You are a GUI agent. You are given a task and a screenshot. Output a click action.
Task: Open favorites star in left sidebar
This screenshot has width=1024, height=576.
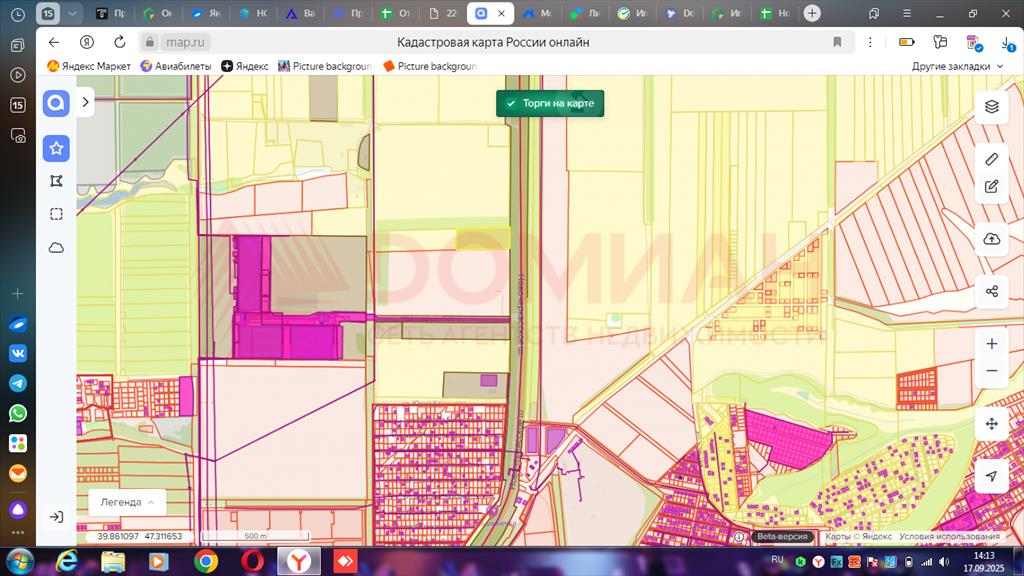pyautogui.click(x=56, y=148)
